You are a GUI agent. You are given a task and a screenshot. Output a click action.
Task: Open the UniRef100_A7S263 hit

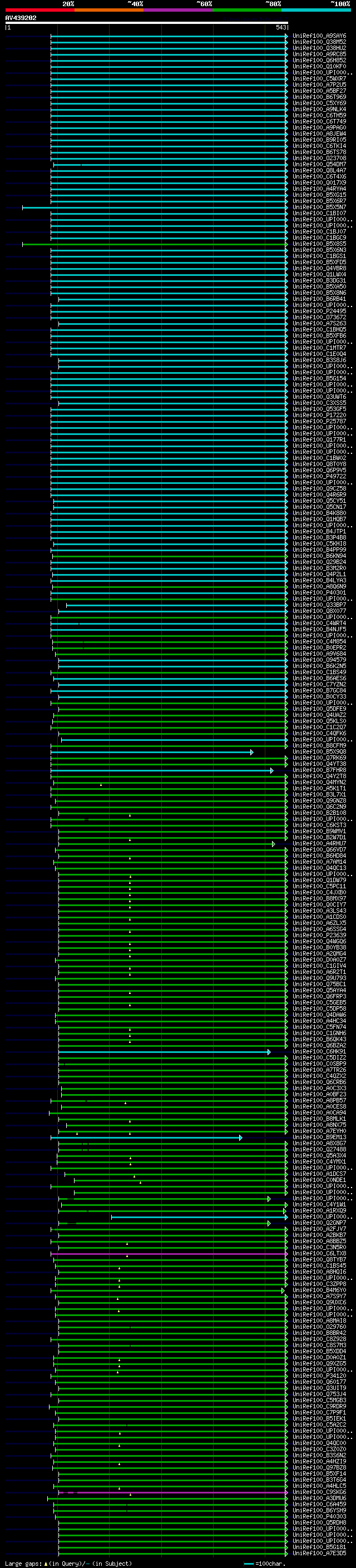click(319, 323)
